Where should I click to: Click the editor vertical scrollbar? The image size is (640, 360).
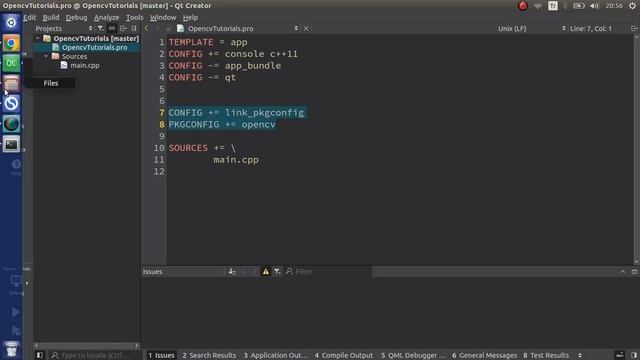pos(636,149)
